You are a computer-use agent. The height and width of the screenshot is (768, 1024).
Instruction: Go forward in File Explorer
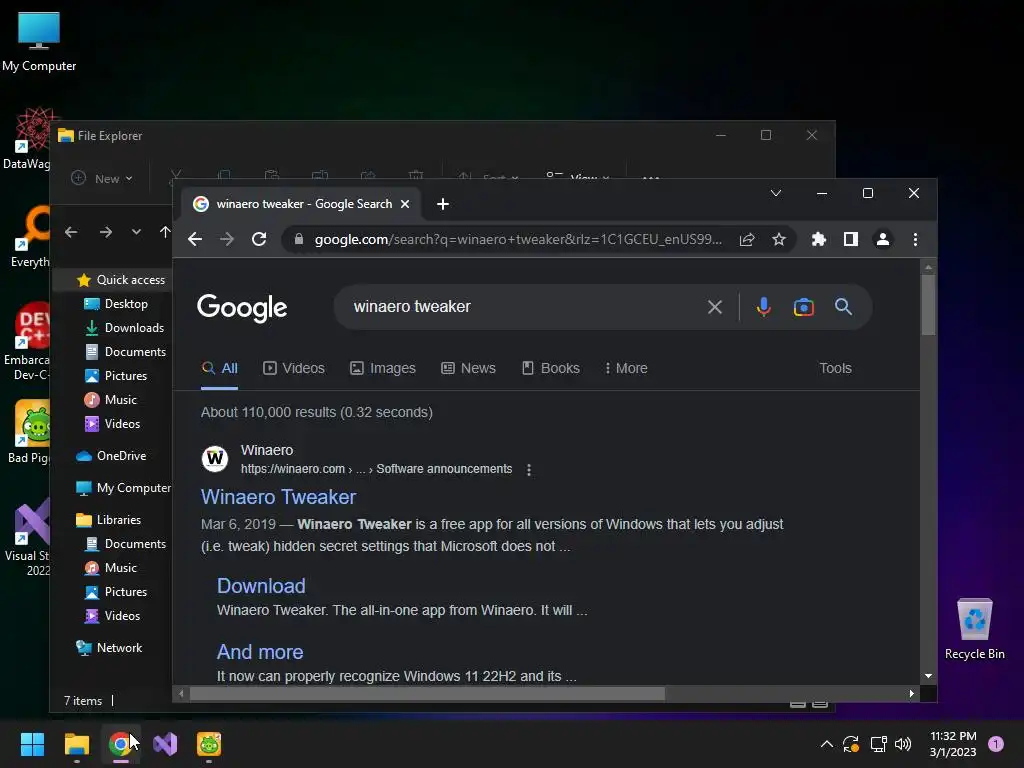106,232
